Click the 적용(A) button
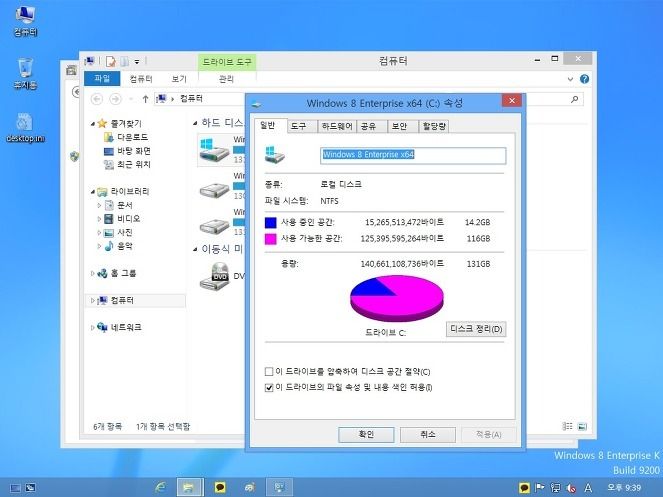 click(x=488, y=434)
